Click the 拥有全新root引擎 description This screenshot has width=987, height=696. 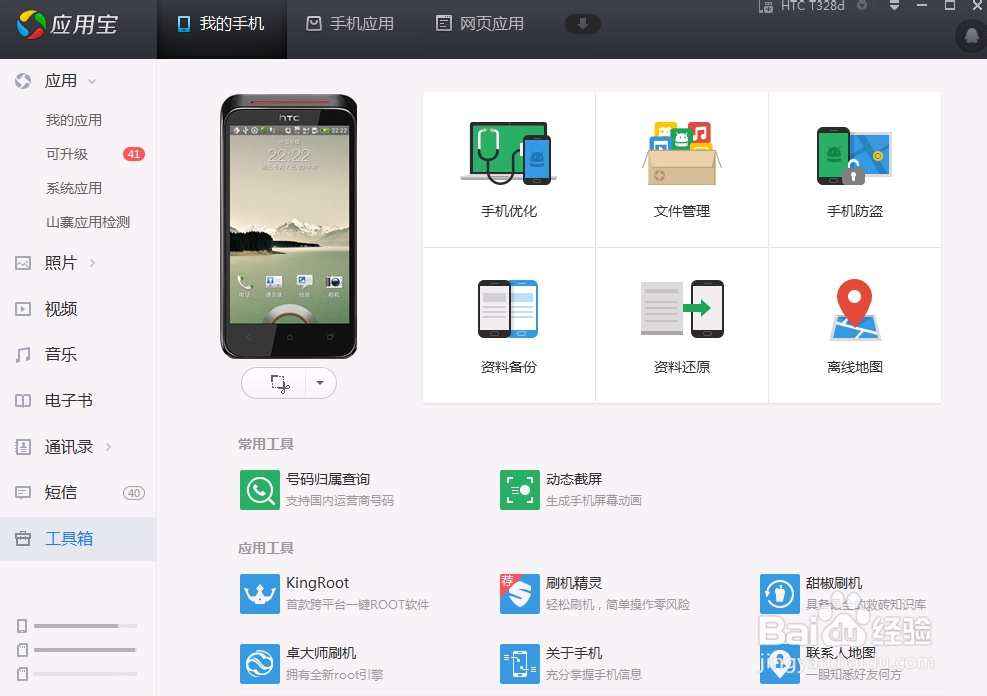click(334, 675)
